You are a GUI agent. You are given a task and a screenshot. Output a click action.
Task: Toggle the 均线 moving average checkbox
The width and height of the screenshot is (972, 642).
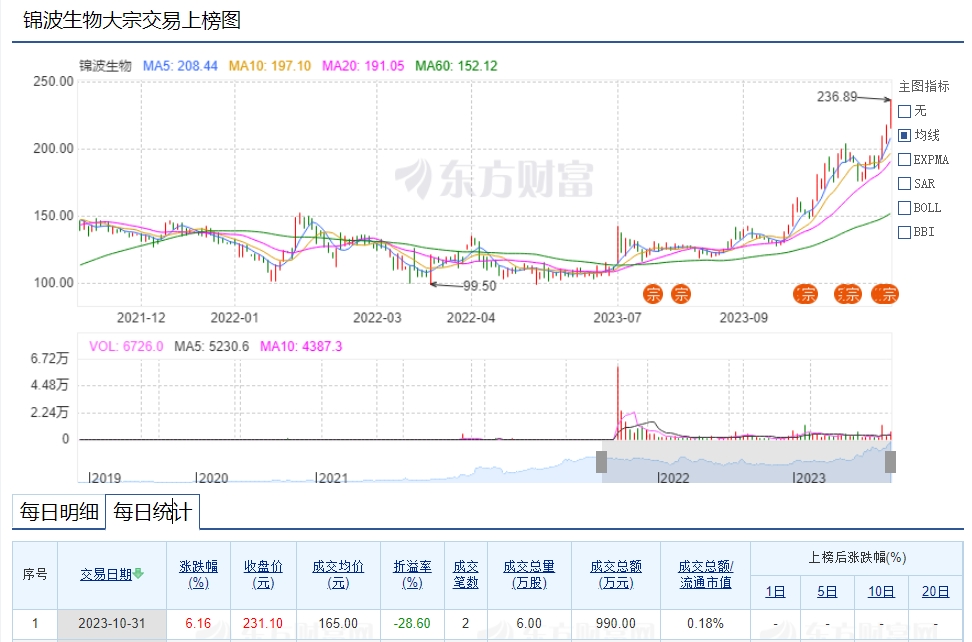click(905, 135)
